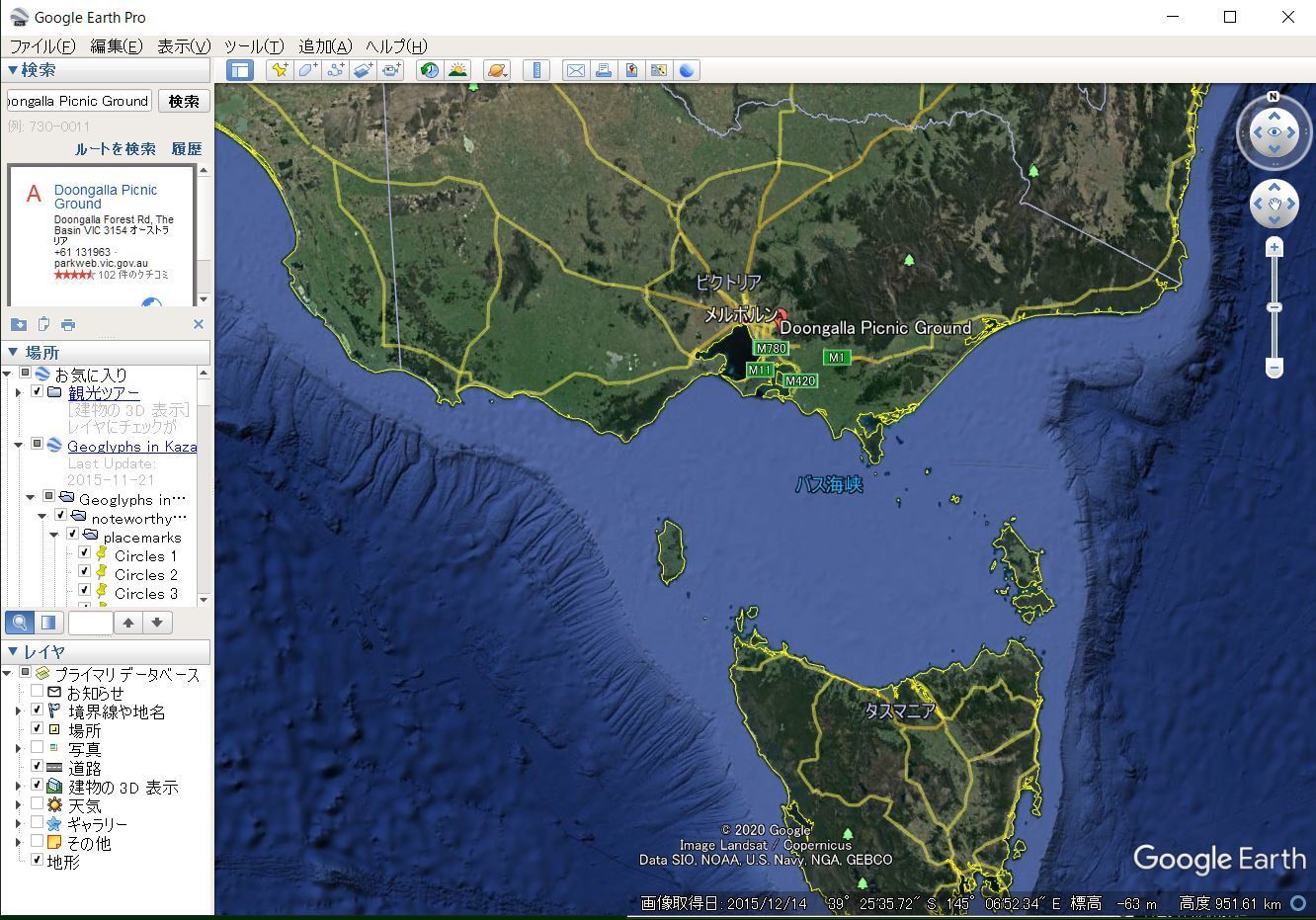Click the zoom slider handle
The image size is (1316, 920).
[1275, 307]
